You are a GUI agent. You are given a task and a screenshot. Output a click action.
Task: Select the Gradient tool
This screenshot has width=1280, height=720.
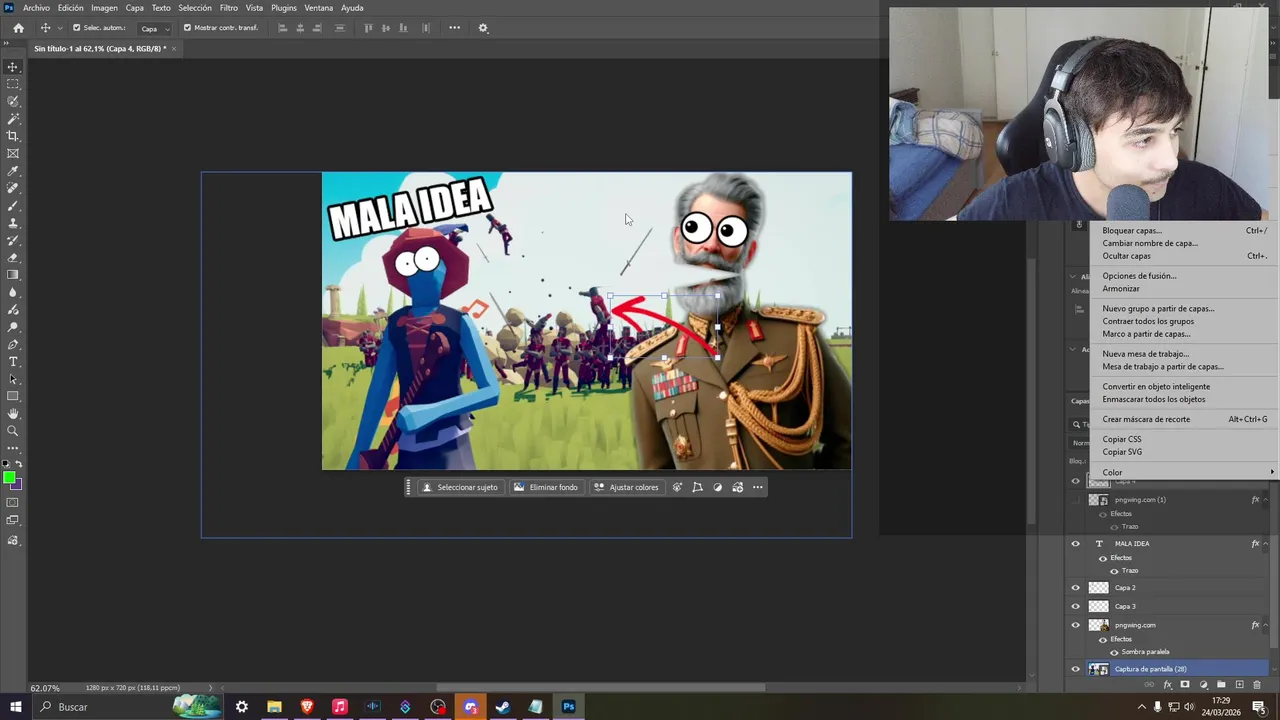13,274
